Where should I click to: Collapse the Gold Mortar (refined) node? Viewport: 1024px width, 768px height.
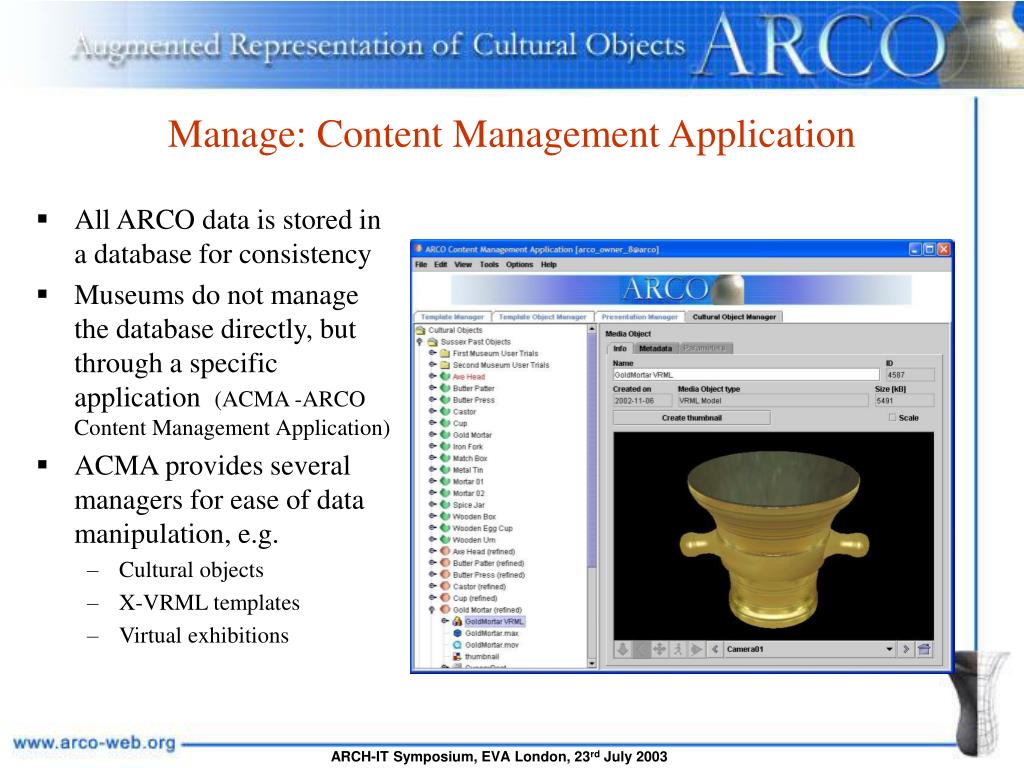(x=432, y=610)
